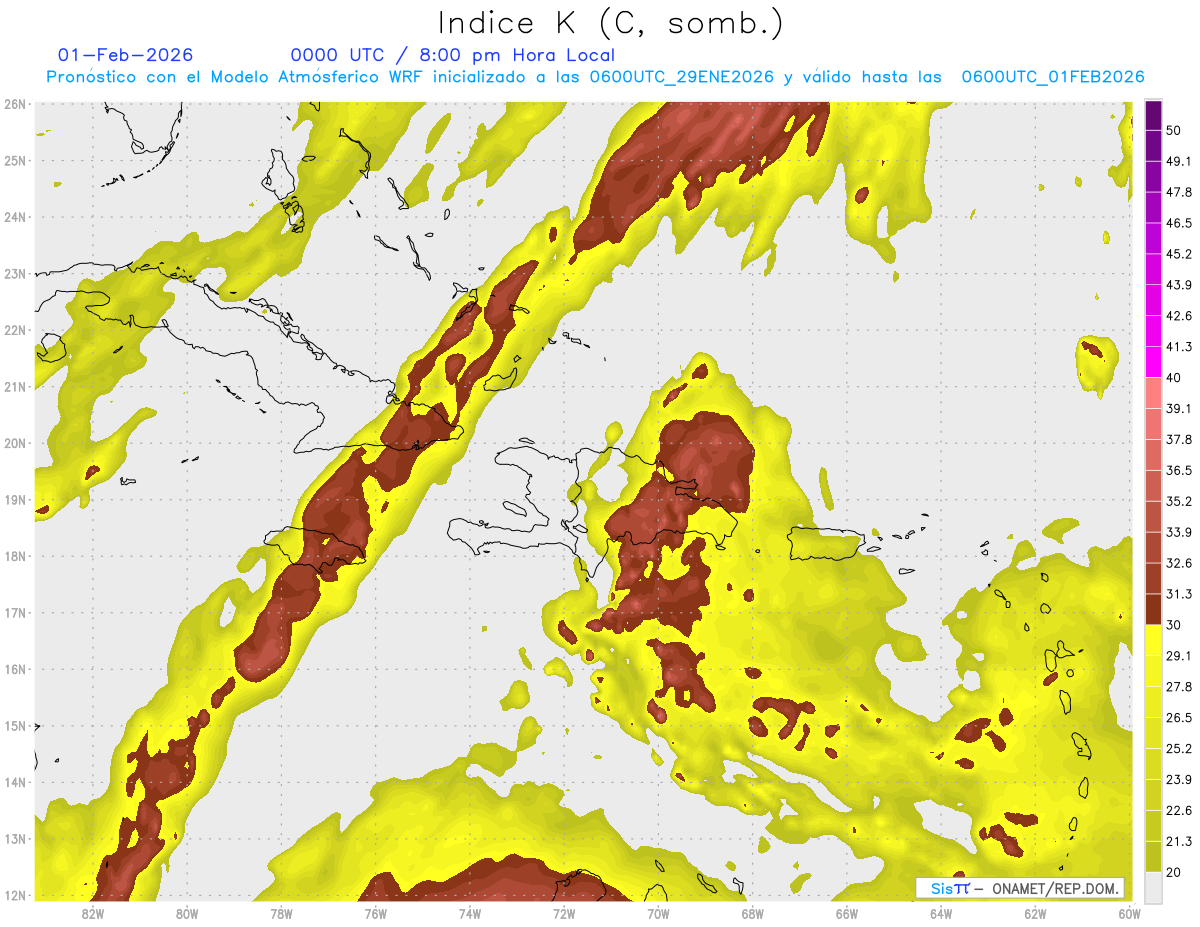Click the chart title 'Indice K (C, somb.)'
Image resolution: width=1200 pixels, height=927 pixels.
611,23
